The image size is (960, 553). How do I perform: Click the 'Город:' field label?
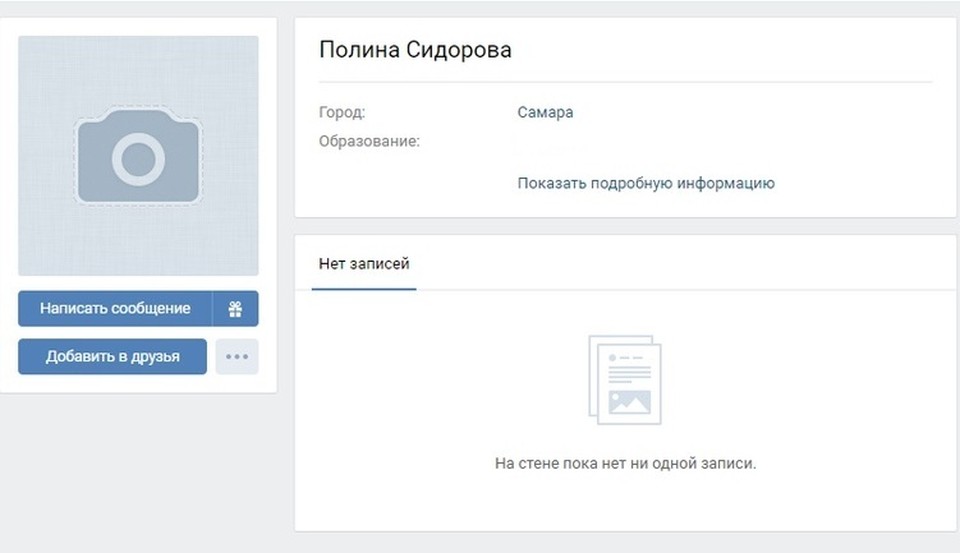[342, 112]
